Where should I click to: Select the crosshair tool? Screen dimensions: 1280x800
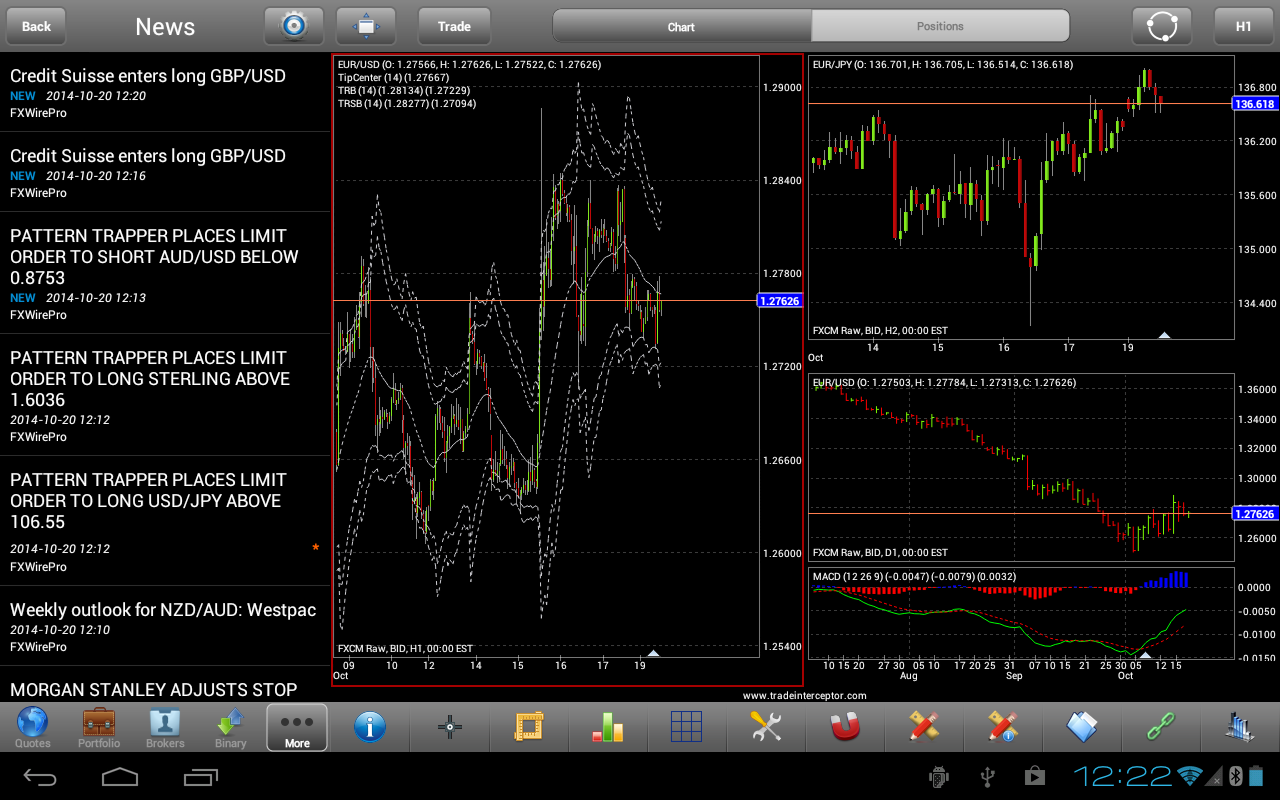[450, 727]
